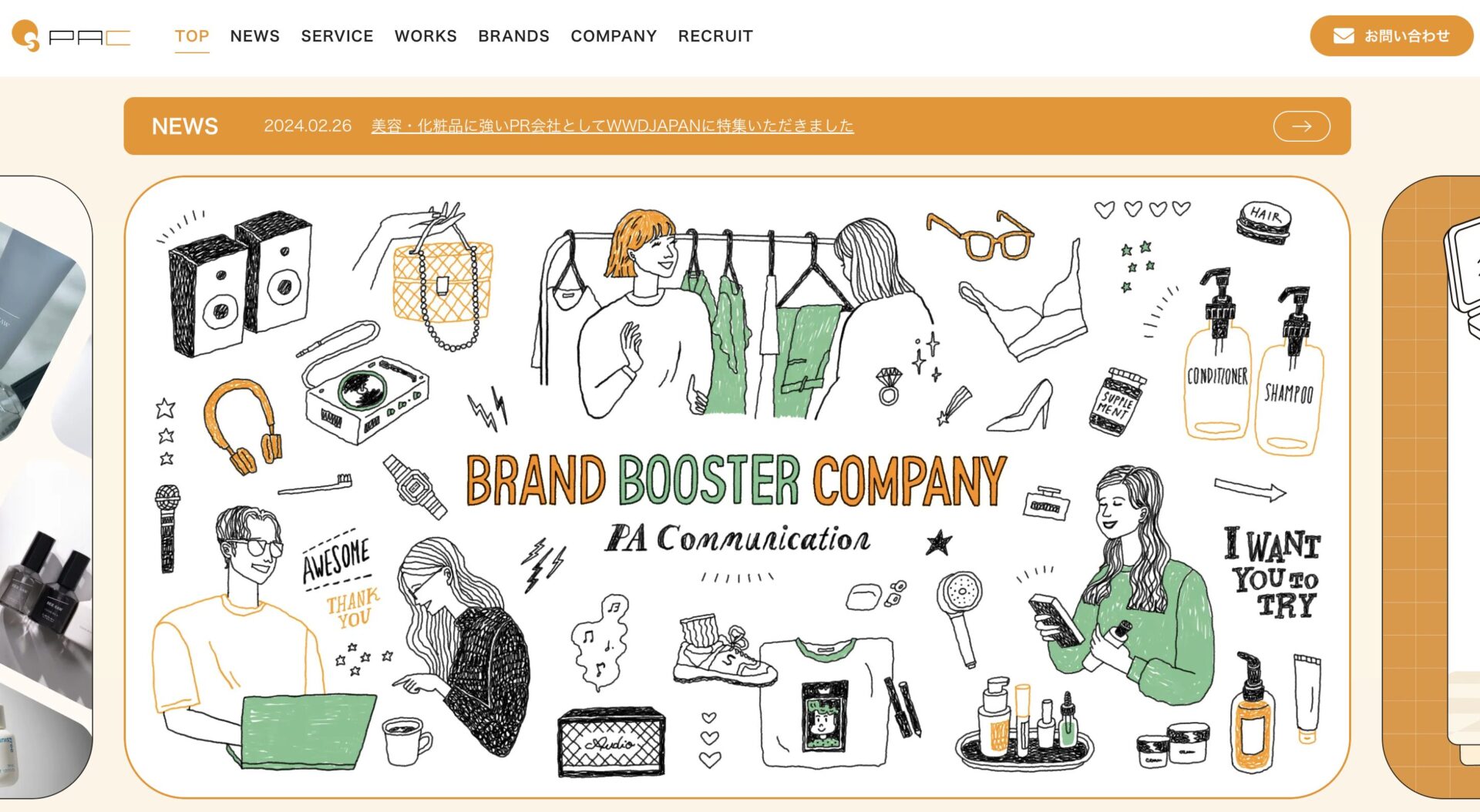Open the BRANDS page
The image size is (1480, 812).
513,36
